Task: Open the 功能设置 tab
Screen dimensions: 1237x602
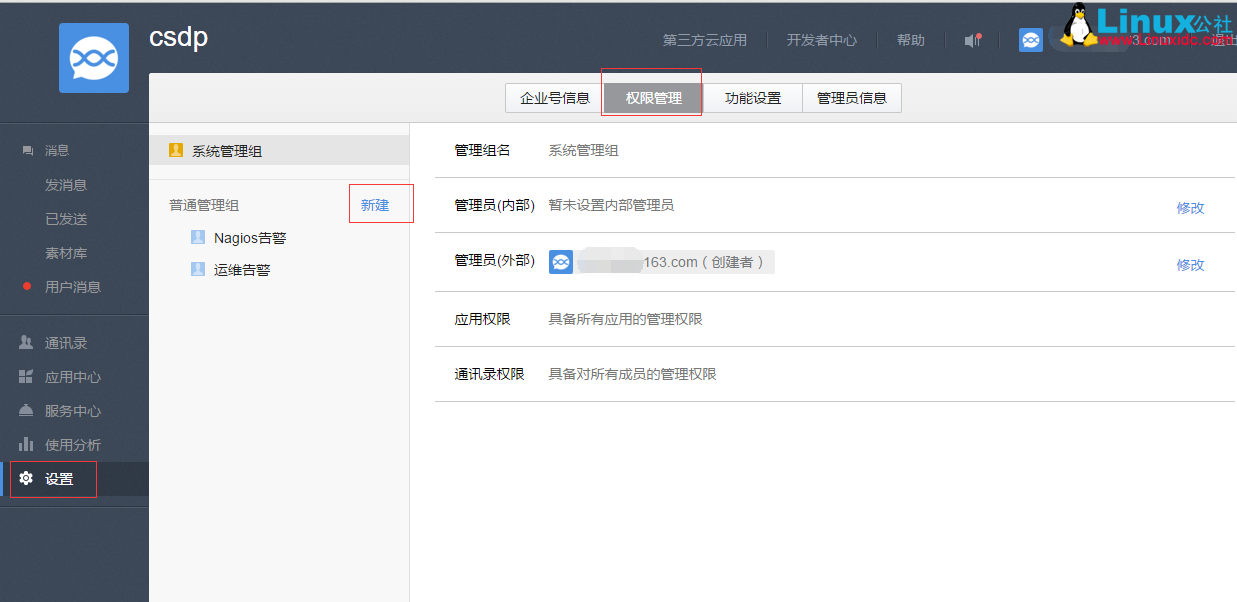Action: [752, 97]
